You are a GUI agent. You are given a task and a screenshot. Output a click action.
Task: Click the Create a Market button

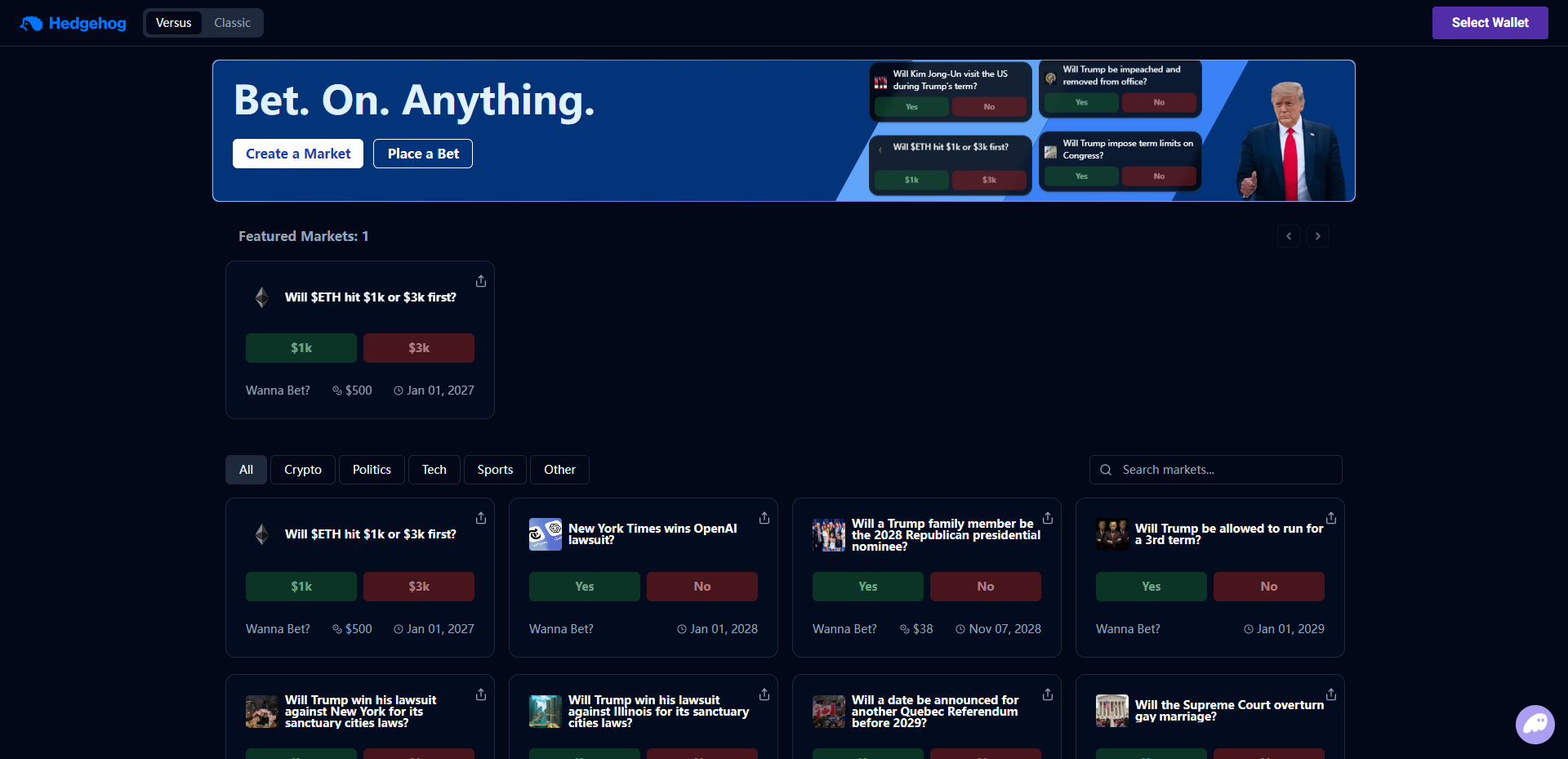[x=298, y=154]
